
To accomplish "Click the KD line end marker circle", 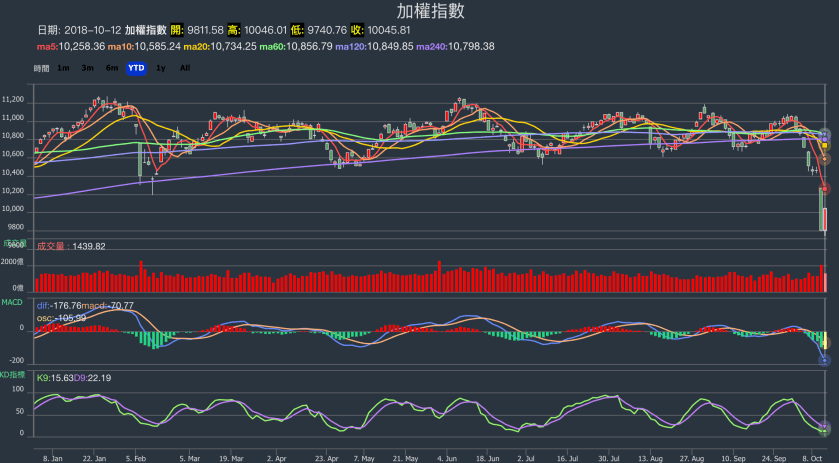I will click(x=825, y=428).
